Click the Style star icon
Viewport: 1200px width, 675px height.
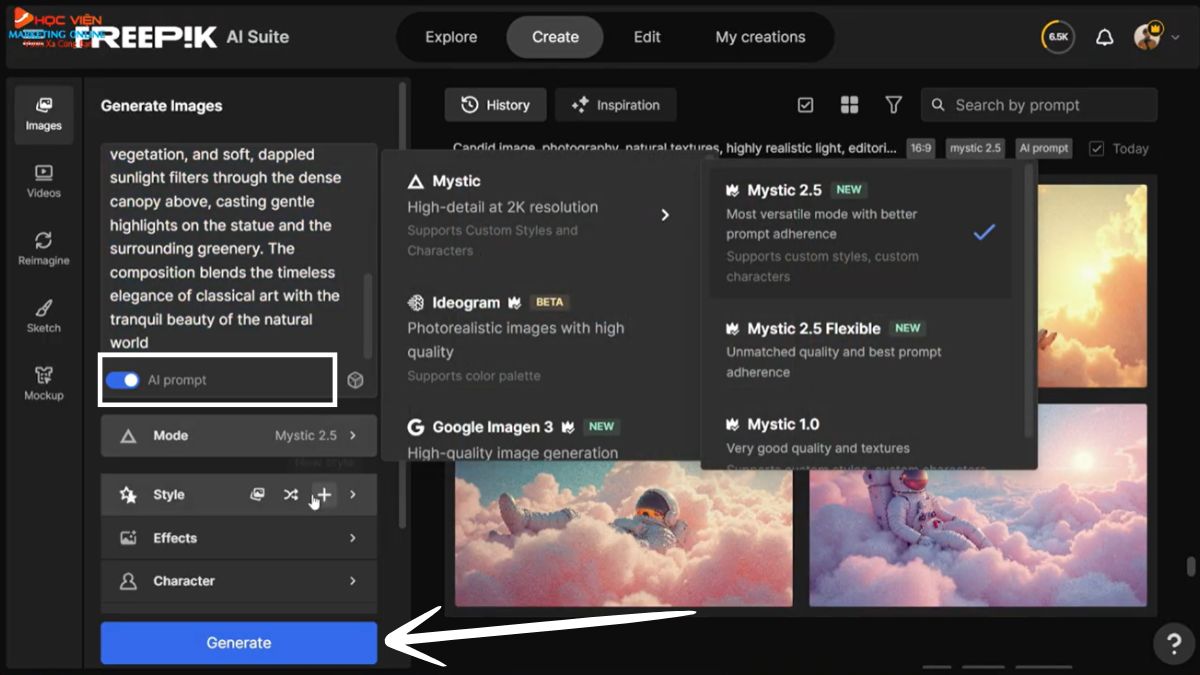pos(128,494)
